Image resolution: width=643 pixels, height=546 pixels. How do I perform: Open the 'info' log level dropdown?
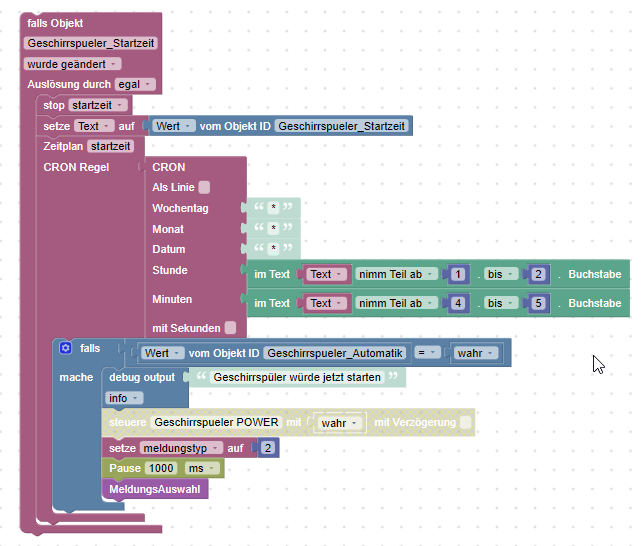tap(124, 398)
